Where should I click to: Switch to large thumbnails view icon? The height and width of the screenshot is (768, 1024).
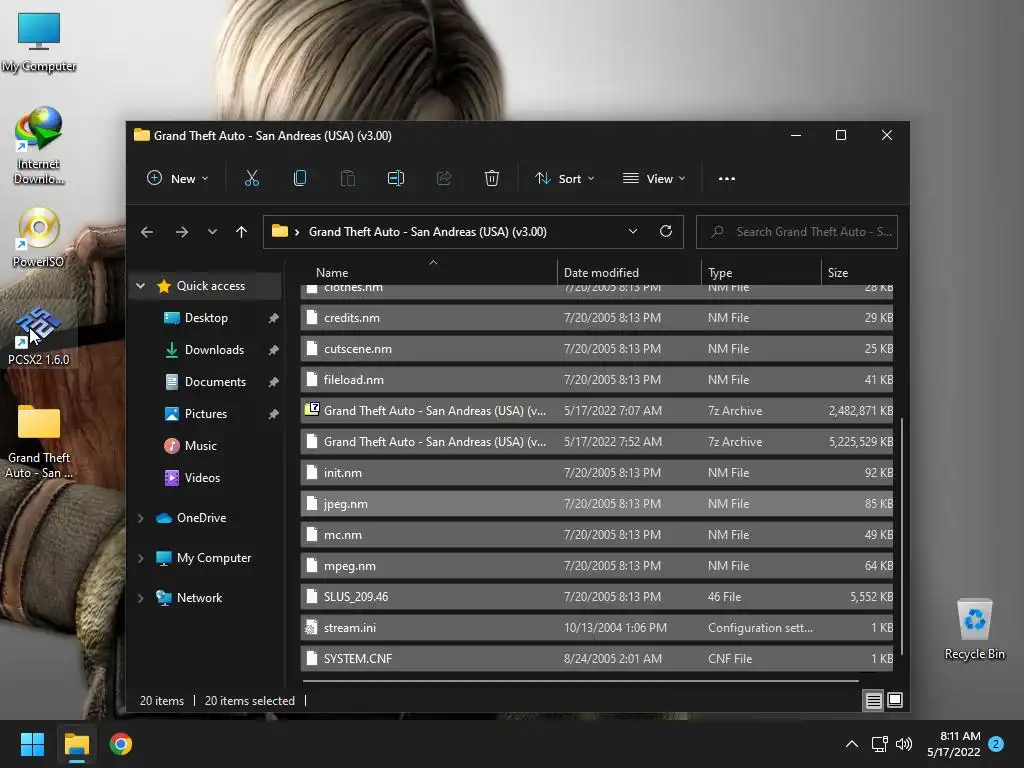[x=895, y=700]
